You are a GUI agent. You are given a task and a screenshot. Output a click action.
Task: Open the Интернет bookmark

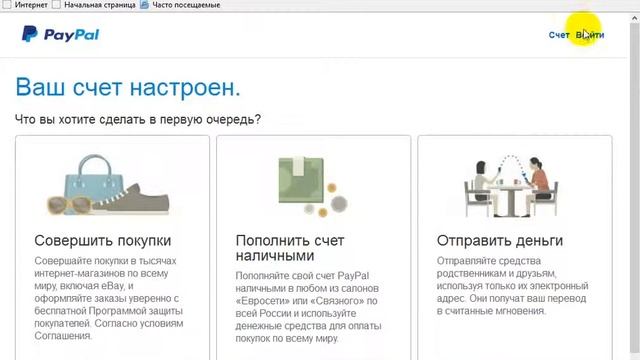click(x=31, y=5)
